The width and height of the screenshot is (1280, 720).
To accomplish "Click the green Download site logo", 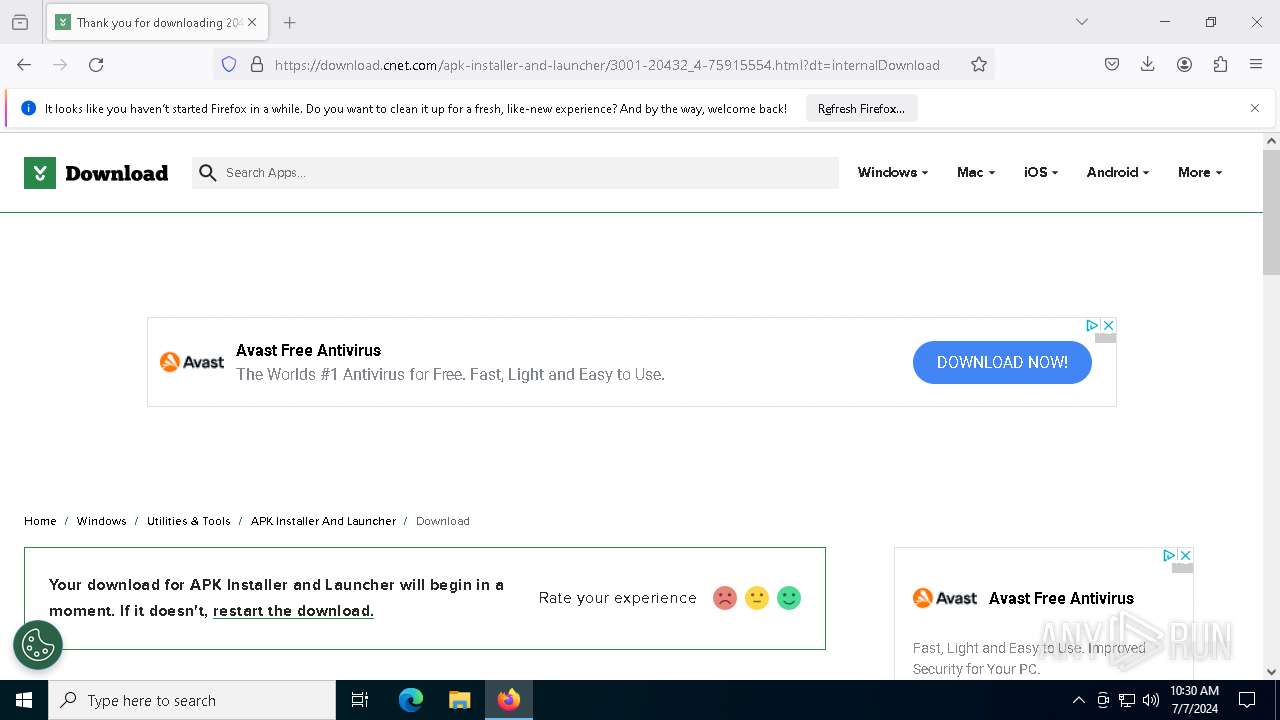I will (96, 173).
